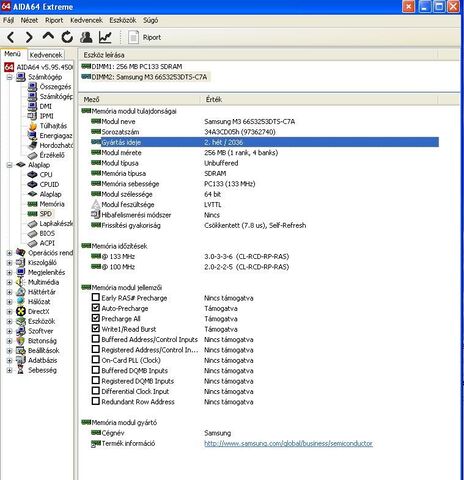Open the Érzékelő sensor icon
The image size is (464, 480).
(x=32, y=155)
